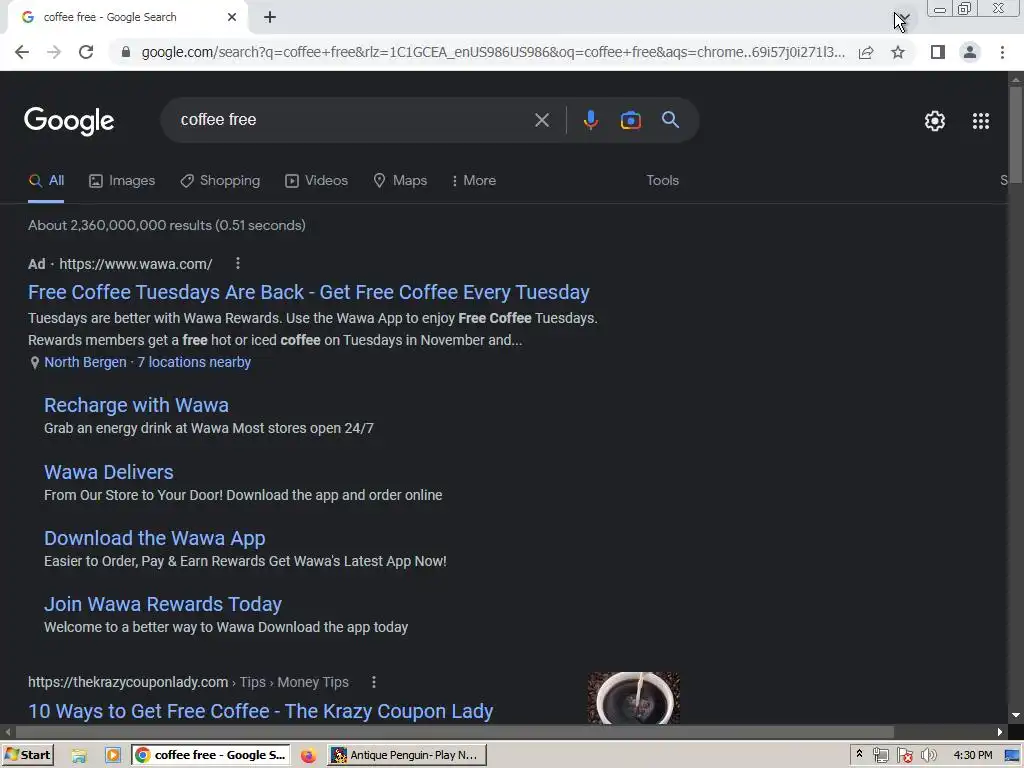This screenshot has height=768, width=1024.
Task: Open file explorer from taskbar
Action: click(79, 756)
